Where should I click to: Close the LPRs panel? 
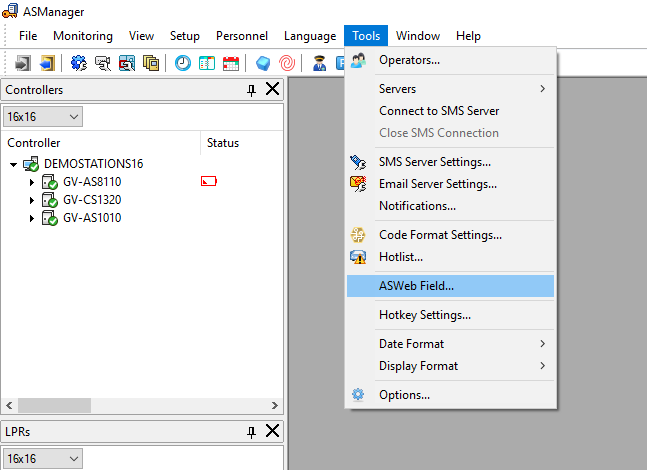click(272, 431)
